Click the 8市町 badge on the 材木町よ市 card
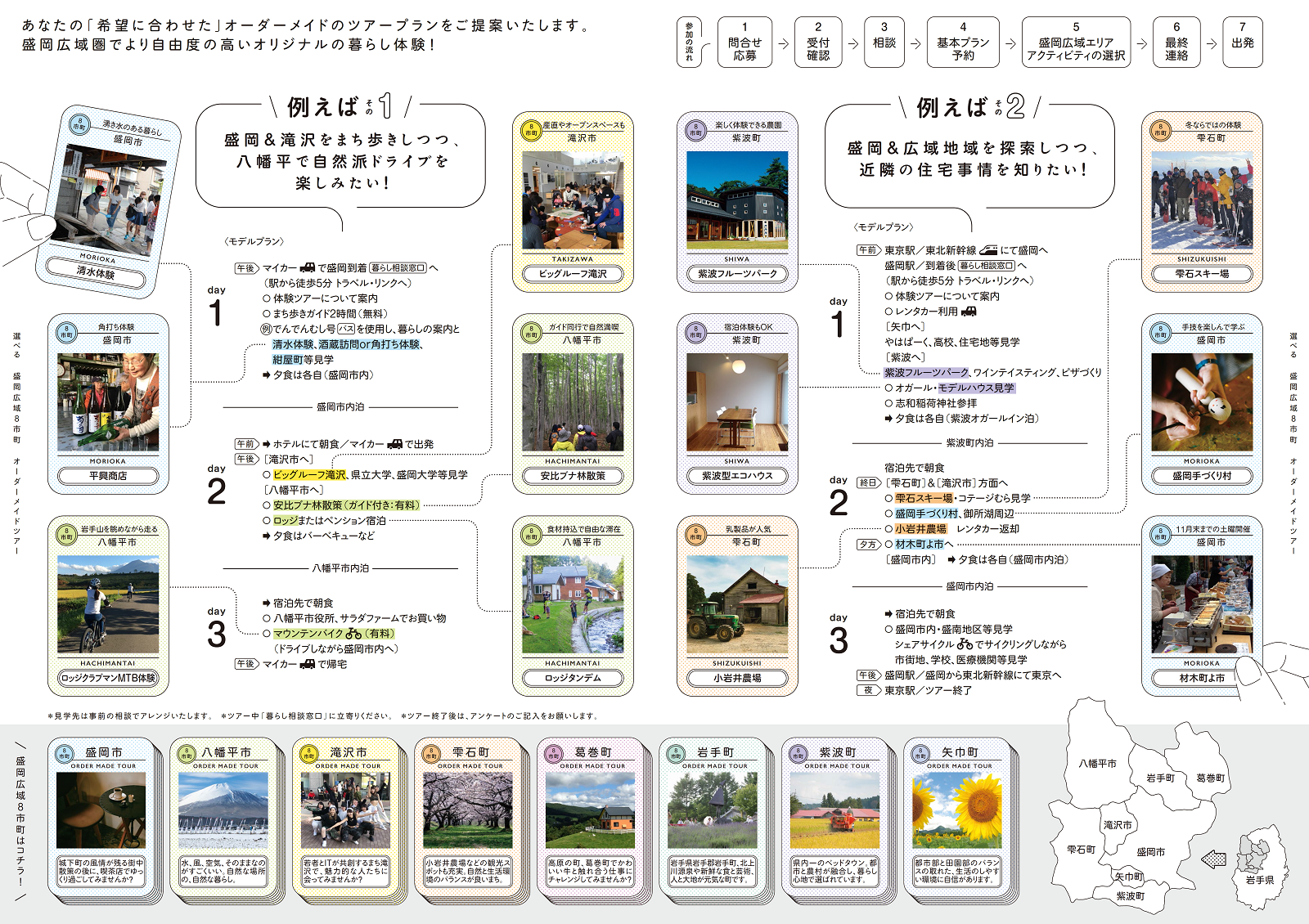The height and width of the screenshot is (924, 1309). point(1160,534)
